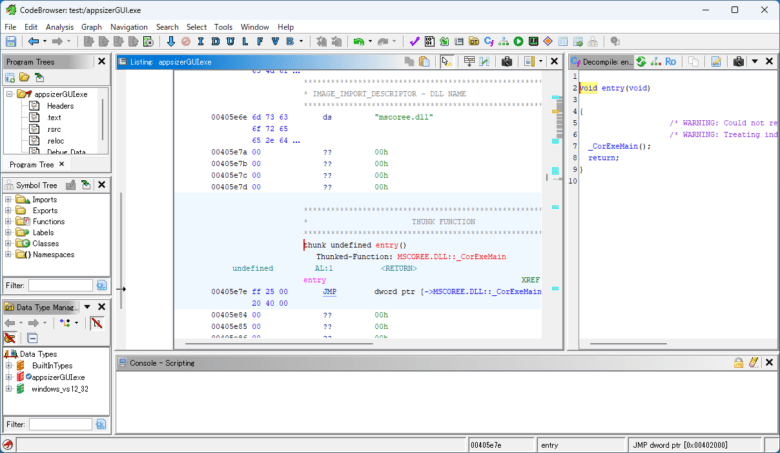
Task: Expand BuiltInTypes in Data Type Manager
Action: [x=8, y=365]
